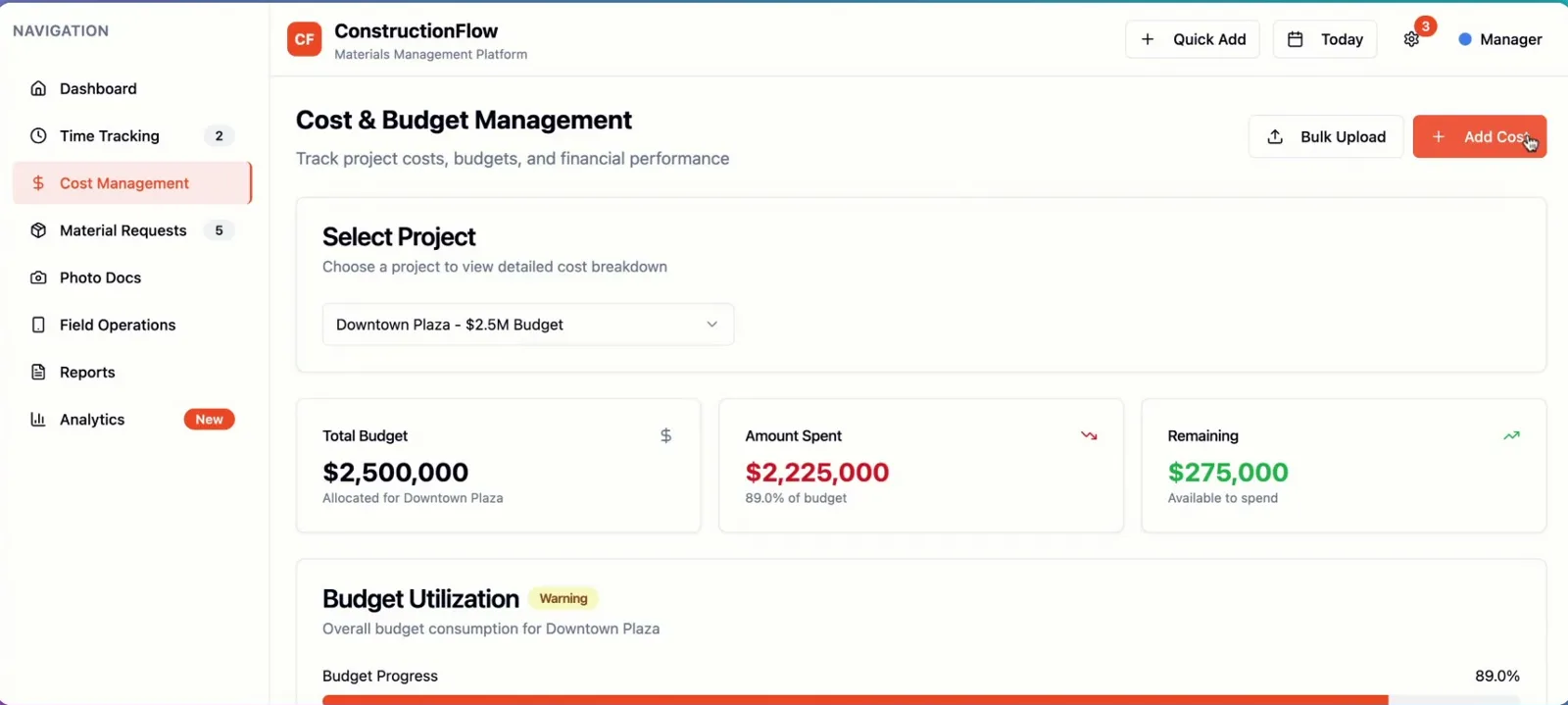Click the New badge beside Analytics

(209, 420)
